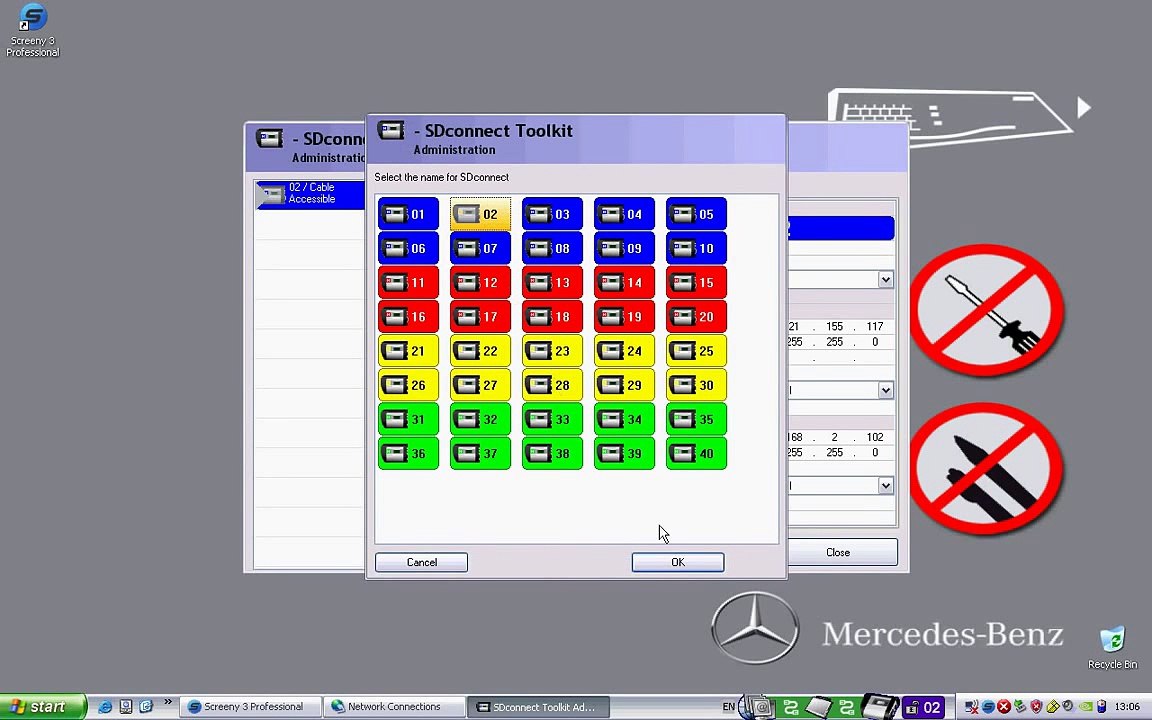The image size is (1152, 720).
Task: Choose SDconnect name 05
Action: point(696,214)
